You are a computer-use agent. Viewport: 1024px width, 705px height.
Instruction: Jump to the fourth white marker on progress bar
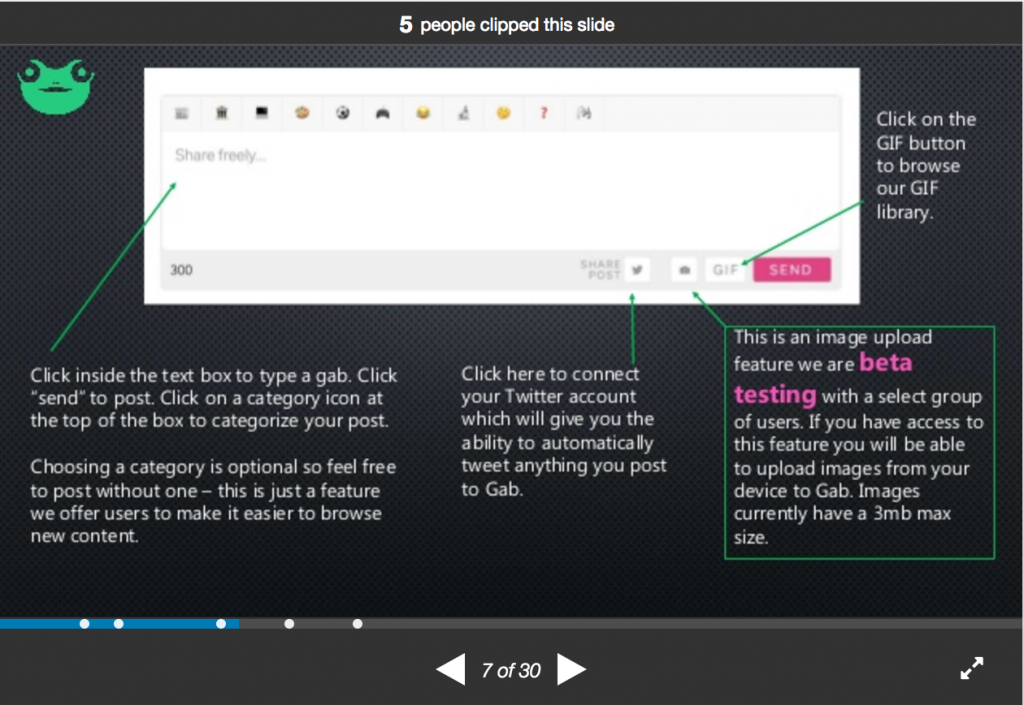coord(289,624)
